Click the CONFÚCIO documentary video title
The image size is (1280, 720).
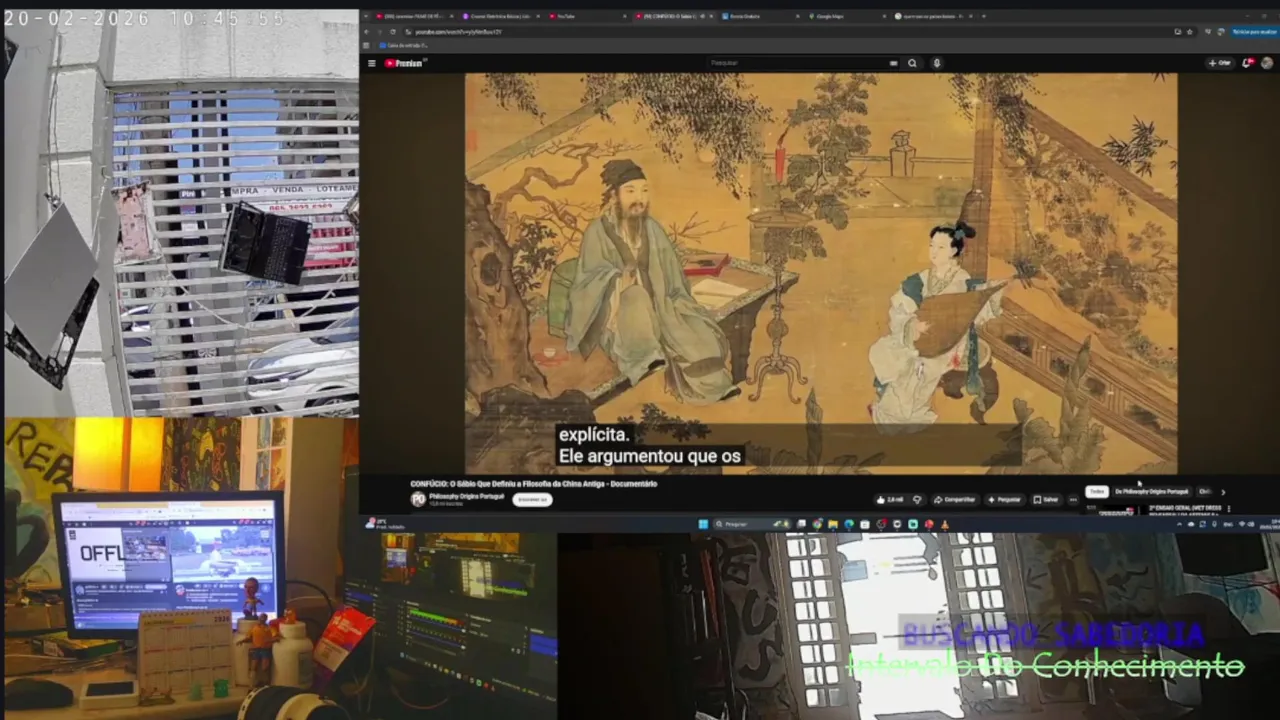tap(534, 484)
